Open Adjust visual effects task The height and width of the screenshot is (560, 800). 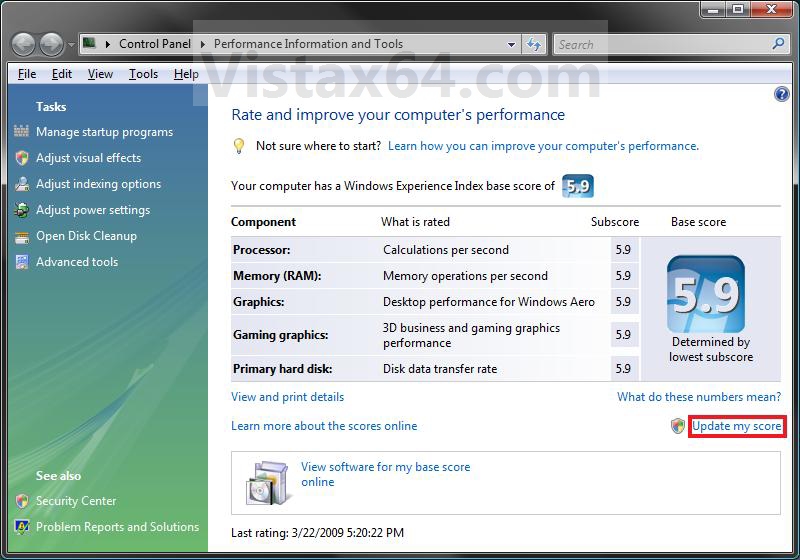tap(88, 158)
